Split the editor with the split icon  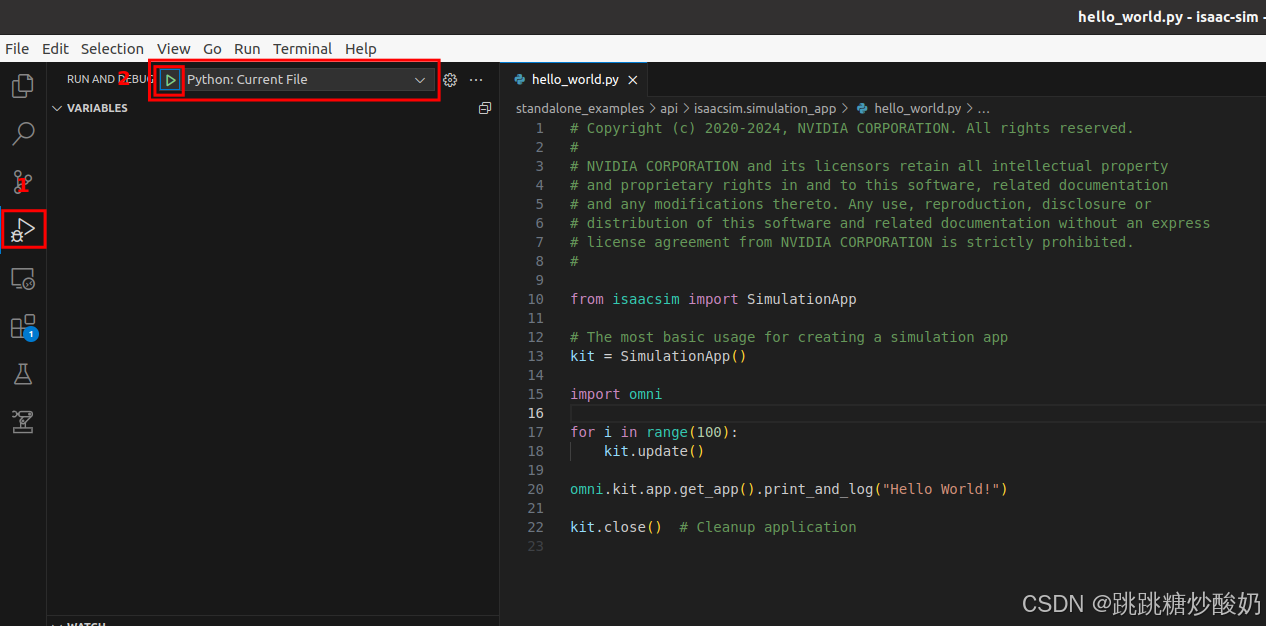pos(485,107)
